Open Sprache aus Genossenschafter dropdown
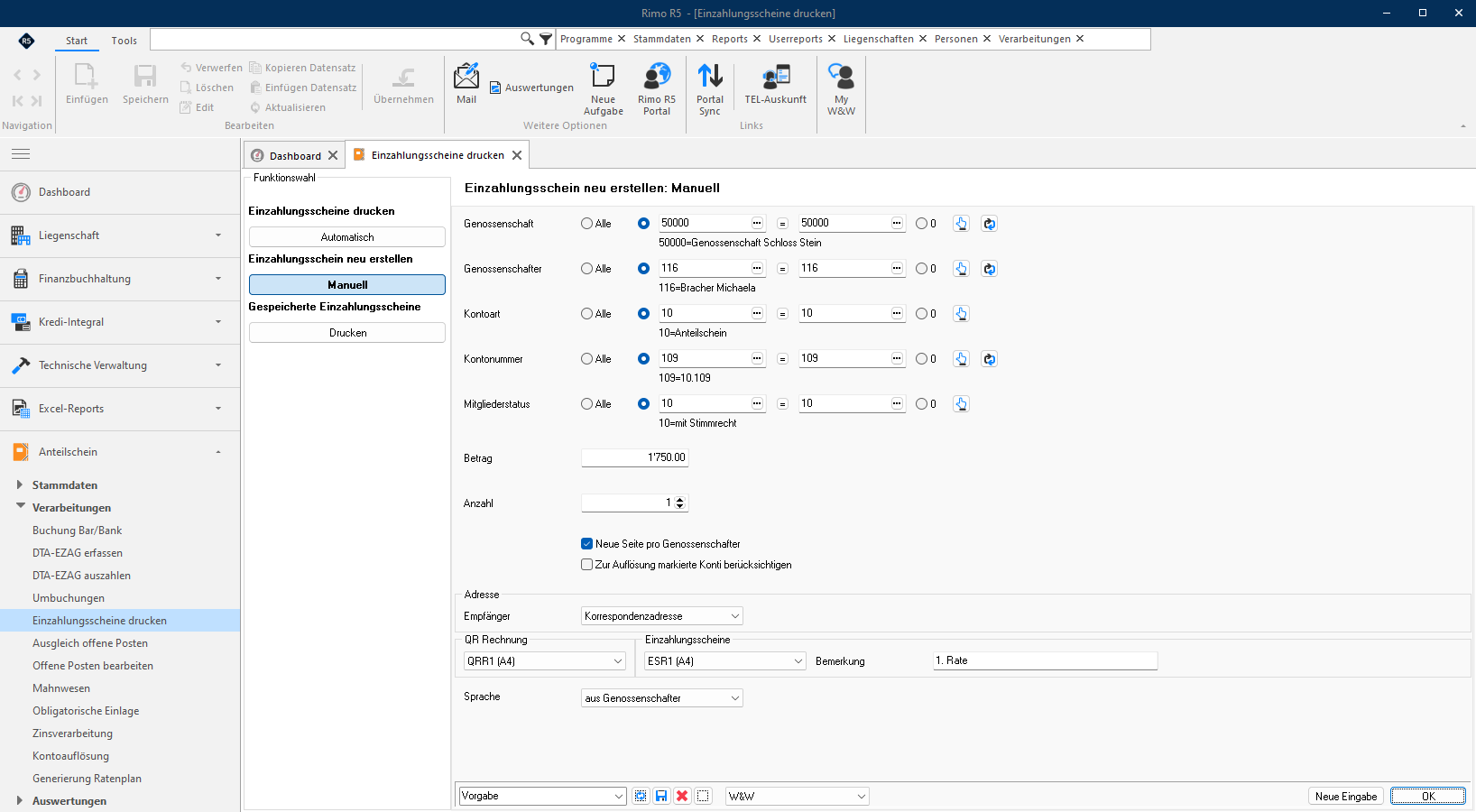The image size is (1476, 812). pos(662,698)
